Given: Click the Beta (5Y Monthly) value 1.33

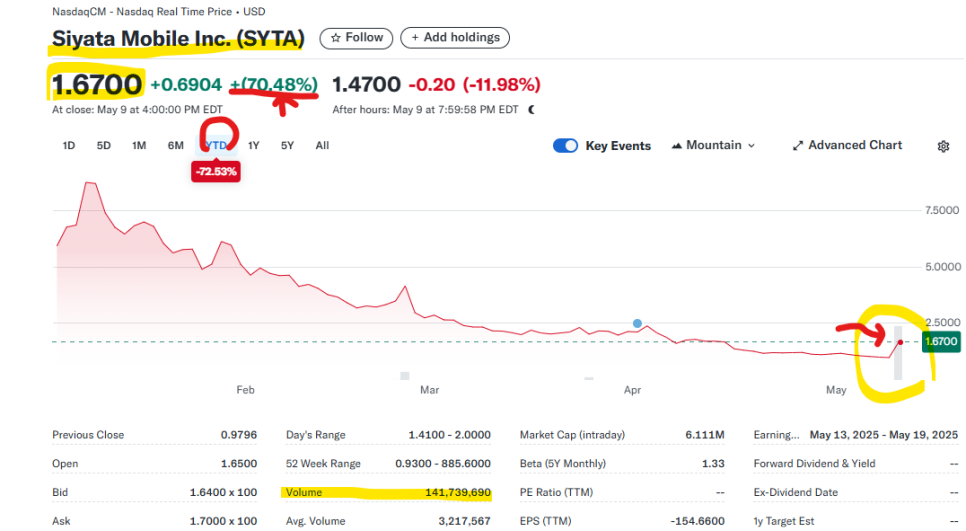Looking at the screenshot, I should point(713,464).
